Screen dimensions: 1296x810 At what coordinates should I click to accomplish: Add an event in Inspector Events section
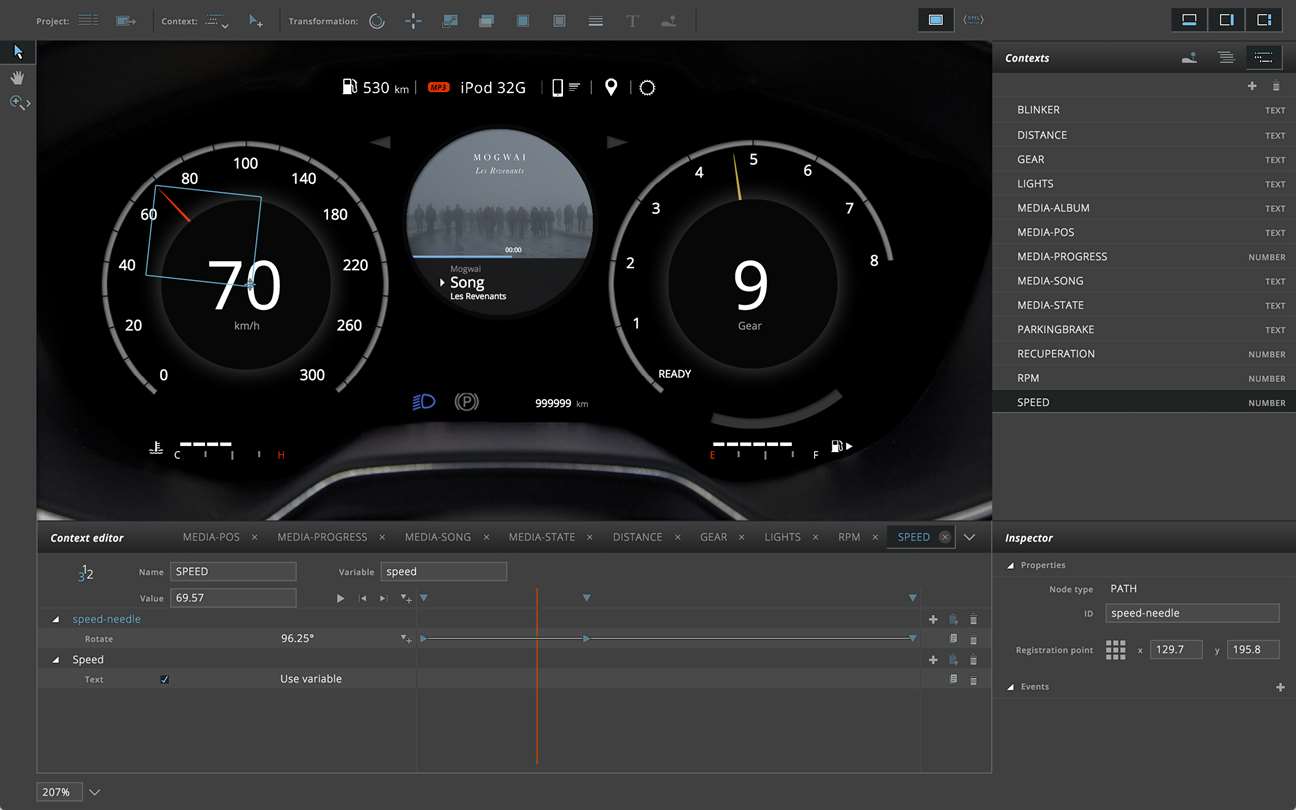pyautogui.click(x=1280, y=687)
